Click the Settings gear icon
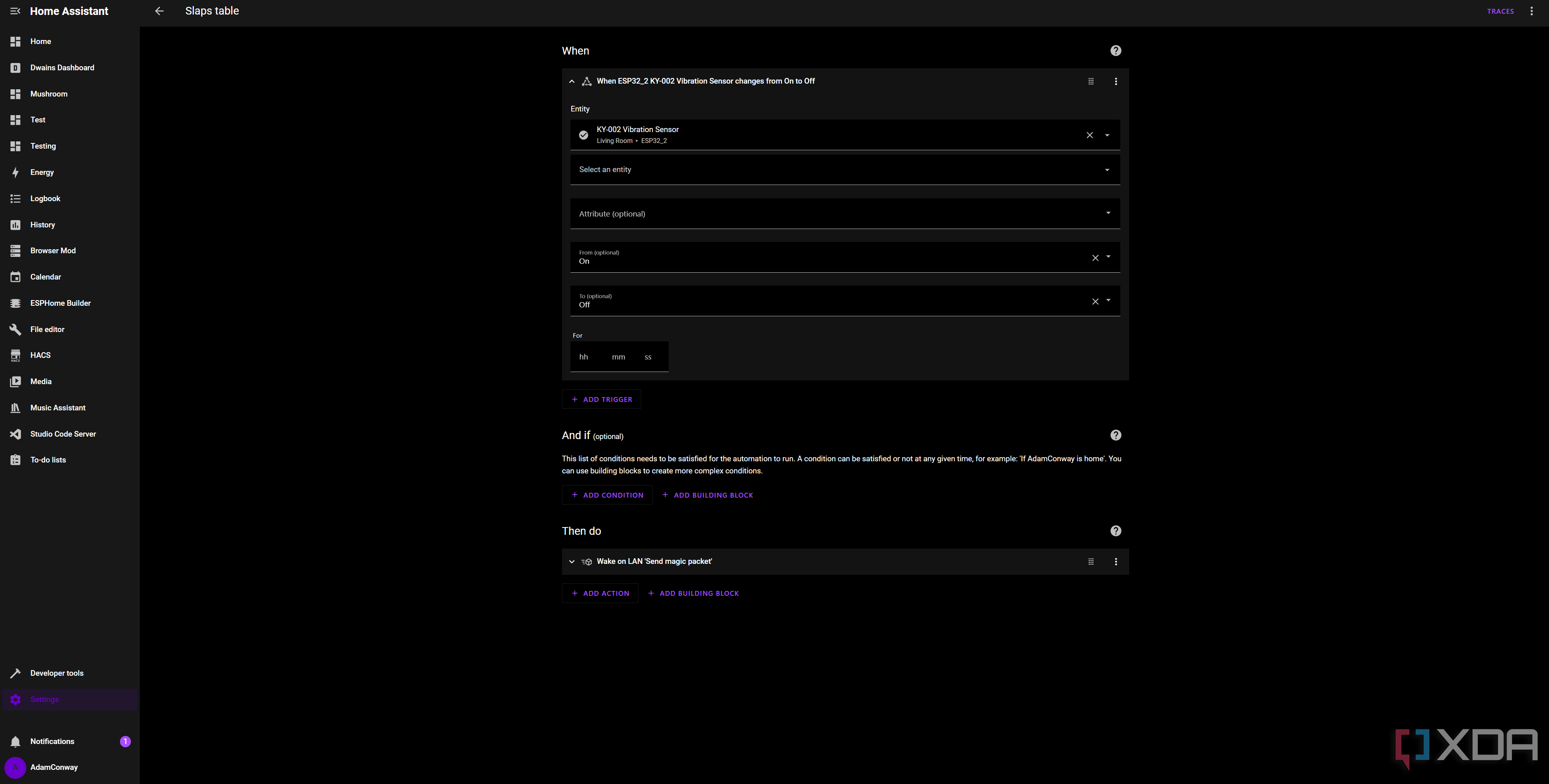1549x784 pixels. (x=16, y=699)
